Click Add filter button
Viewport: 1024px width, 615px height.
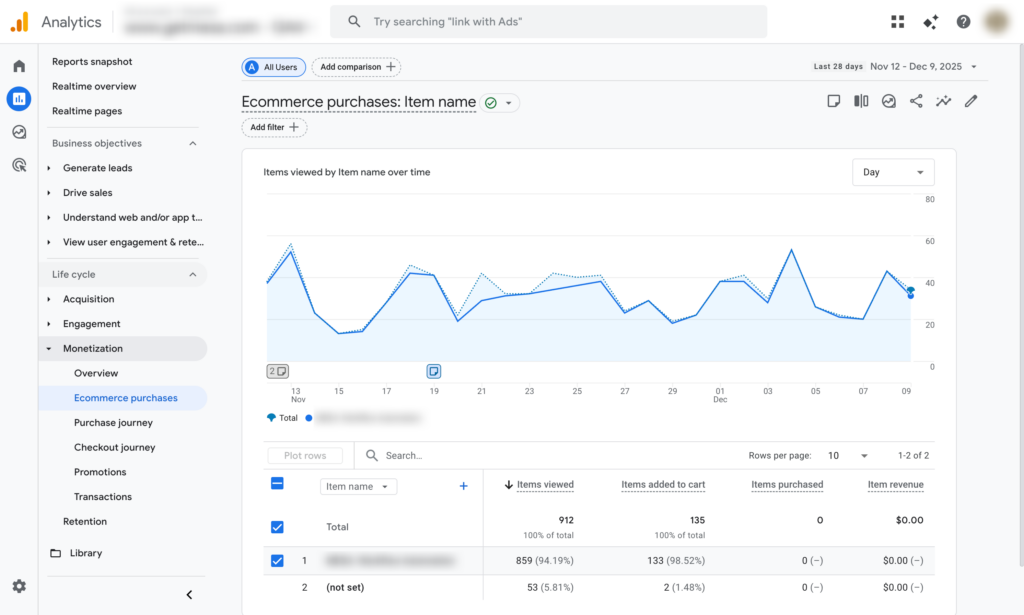274,127
